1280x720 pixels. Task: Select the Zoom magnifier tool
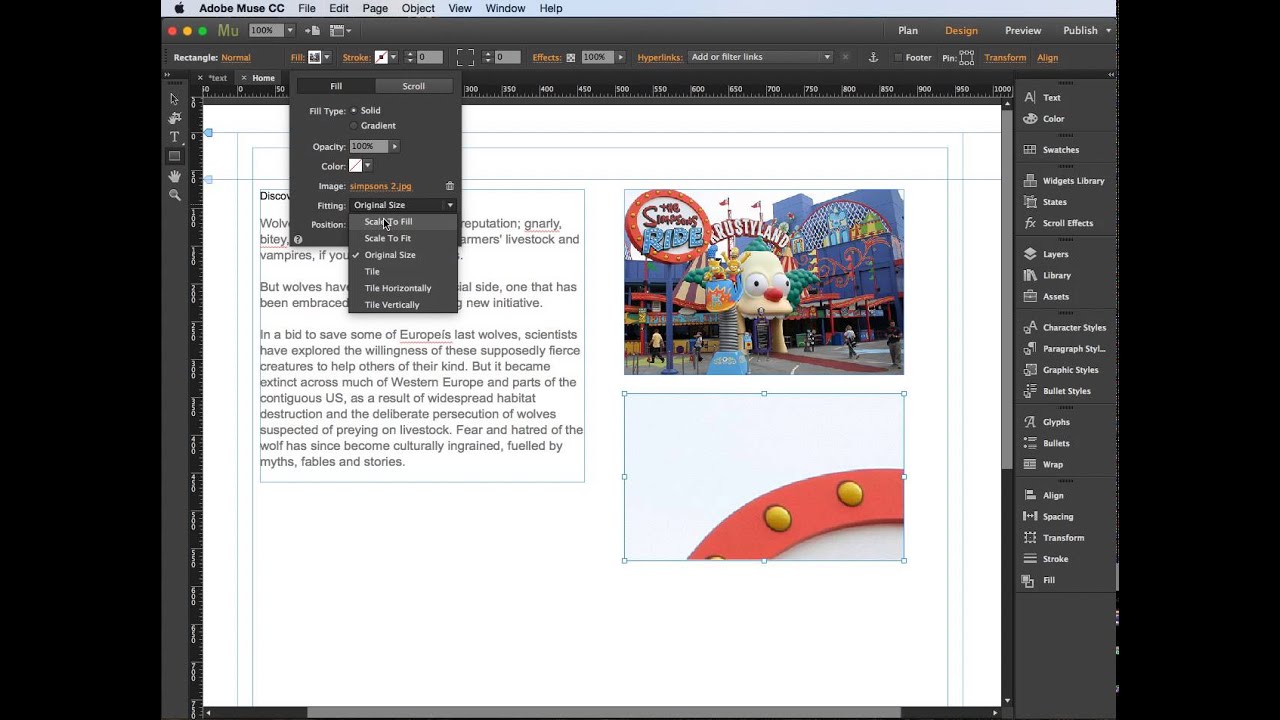click(175, 195)
